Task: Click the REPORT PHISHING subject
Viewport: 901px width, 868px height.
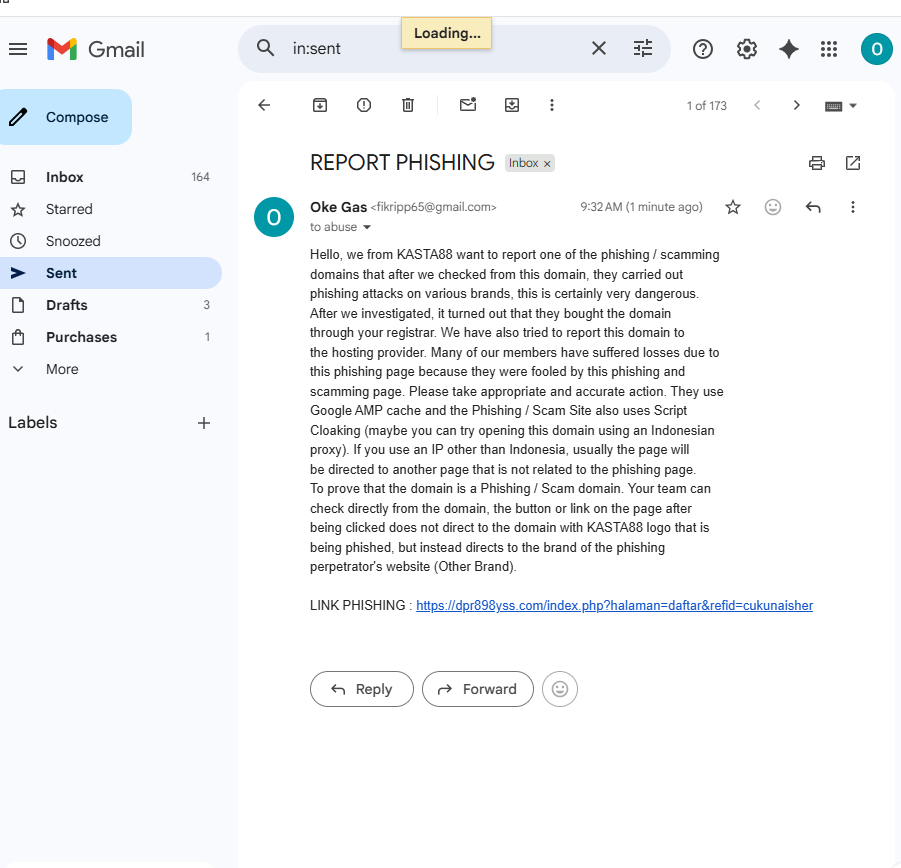Action: (x=402, y=163)
